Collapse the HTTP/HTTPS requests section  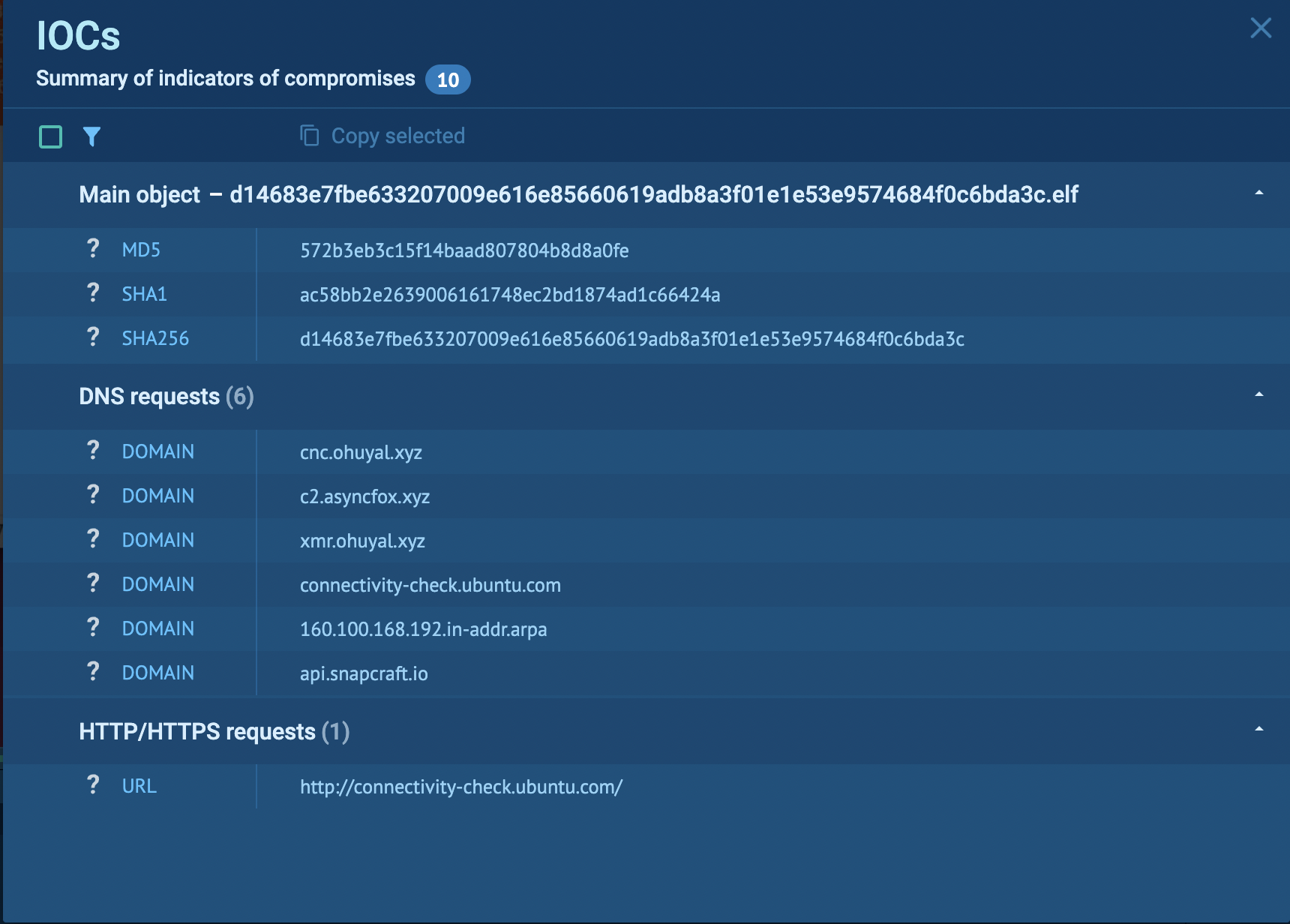tap(1258, 730)
